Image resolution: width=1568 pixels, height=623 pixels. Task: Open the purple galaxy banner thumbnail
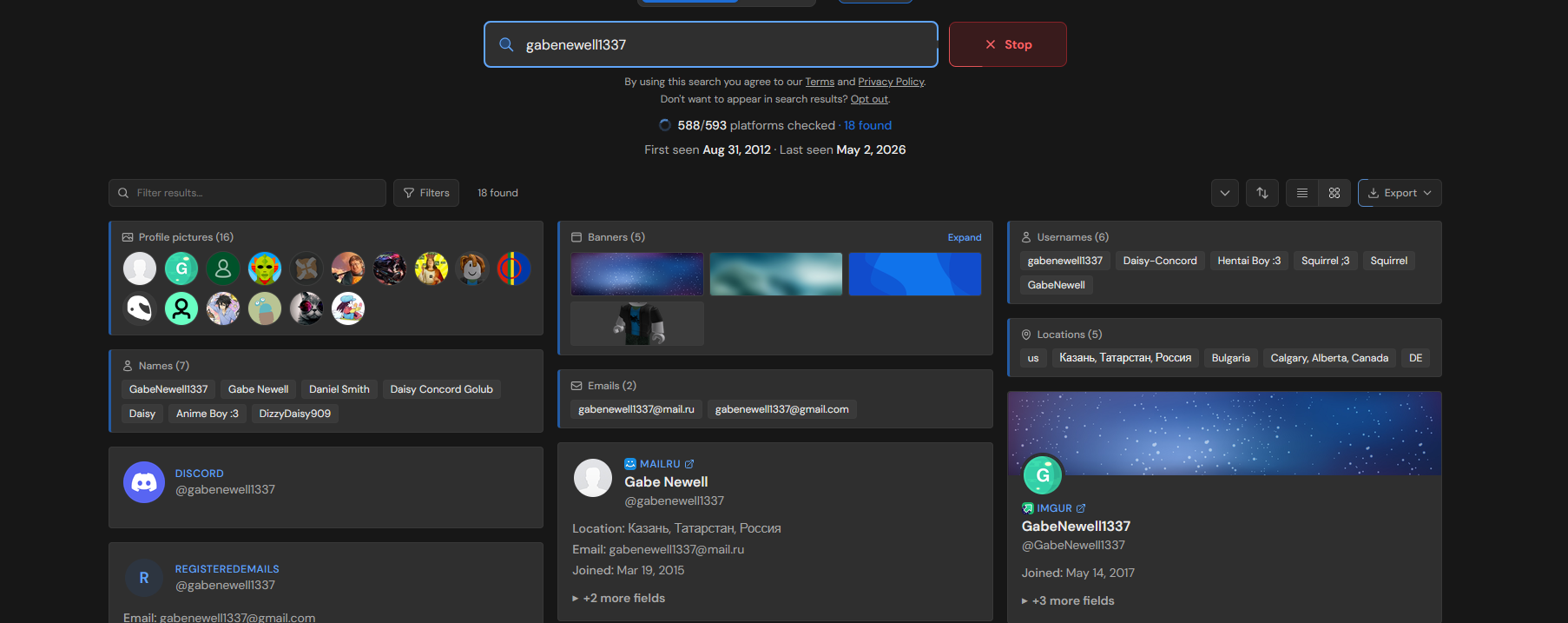point(637,274)
